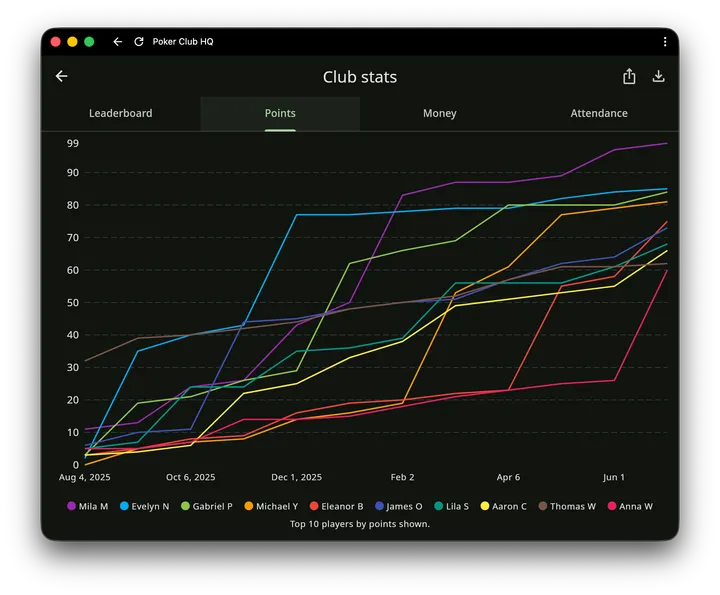Toggle Mila M series in legend

(x=88, y=506)
